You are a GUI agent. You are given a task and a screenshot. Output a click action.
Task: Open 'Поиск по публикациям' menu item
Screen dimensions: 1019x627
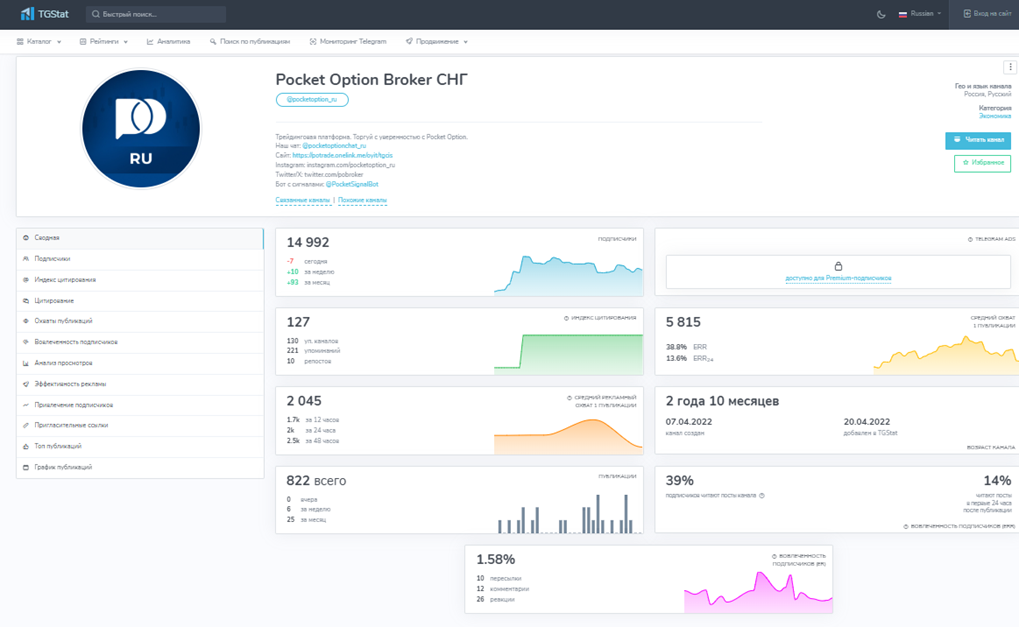(x=250, y=42)
